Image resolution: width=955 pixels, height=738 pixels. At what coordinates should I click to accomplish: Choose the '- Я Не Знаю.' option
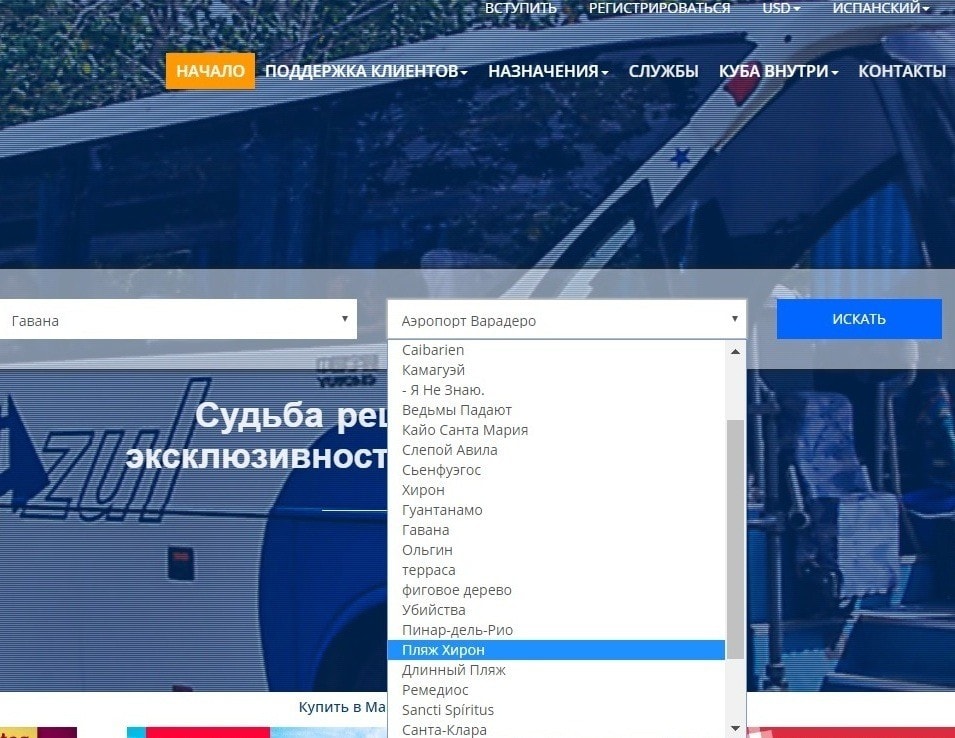(557, 390)
